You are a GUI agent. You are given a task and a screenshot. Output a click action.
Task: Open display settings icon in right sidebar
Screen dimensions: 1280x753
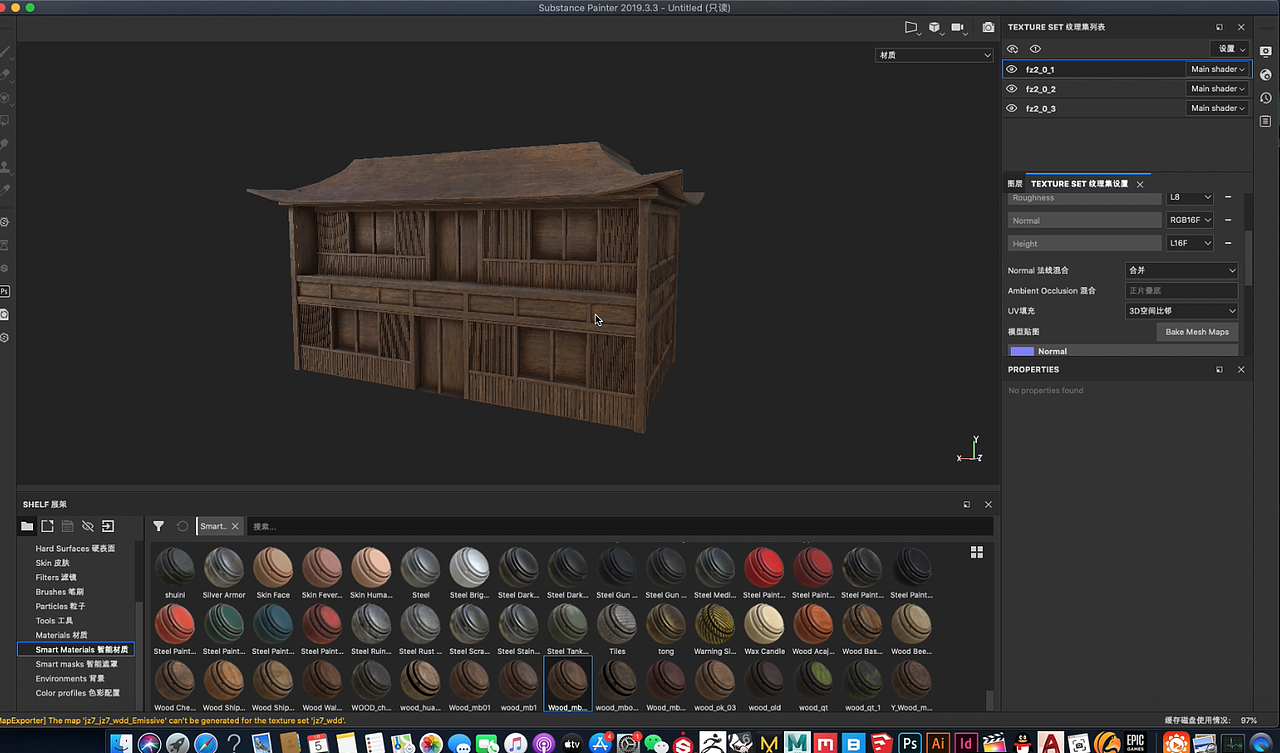pyautogui.click(x=1265, y=51)
